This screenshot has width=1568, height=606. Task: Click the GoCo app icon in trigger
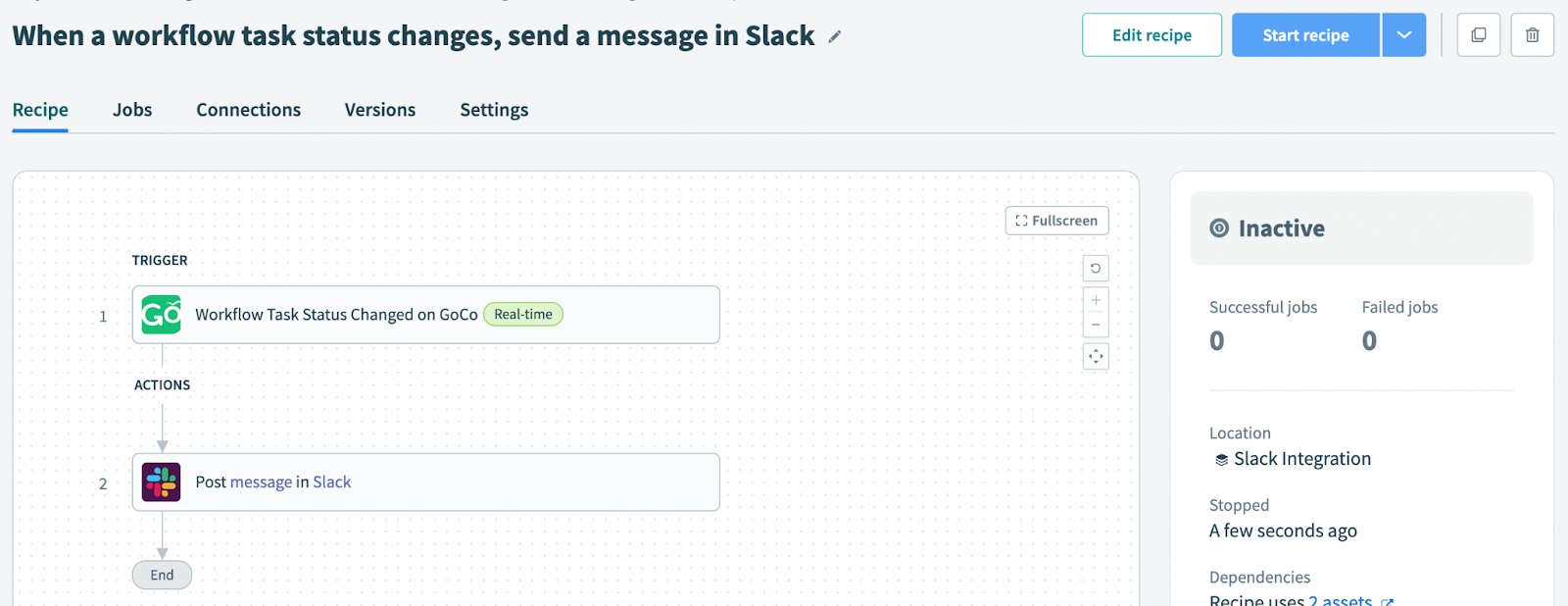tap(161, 315)
